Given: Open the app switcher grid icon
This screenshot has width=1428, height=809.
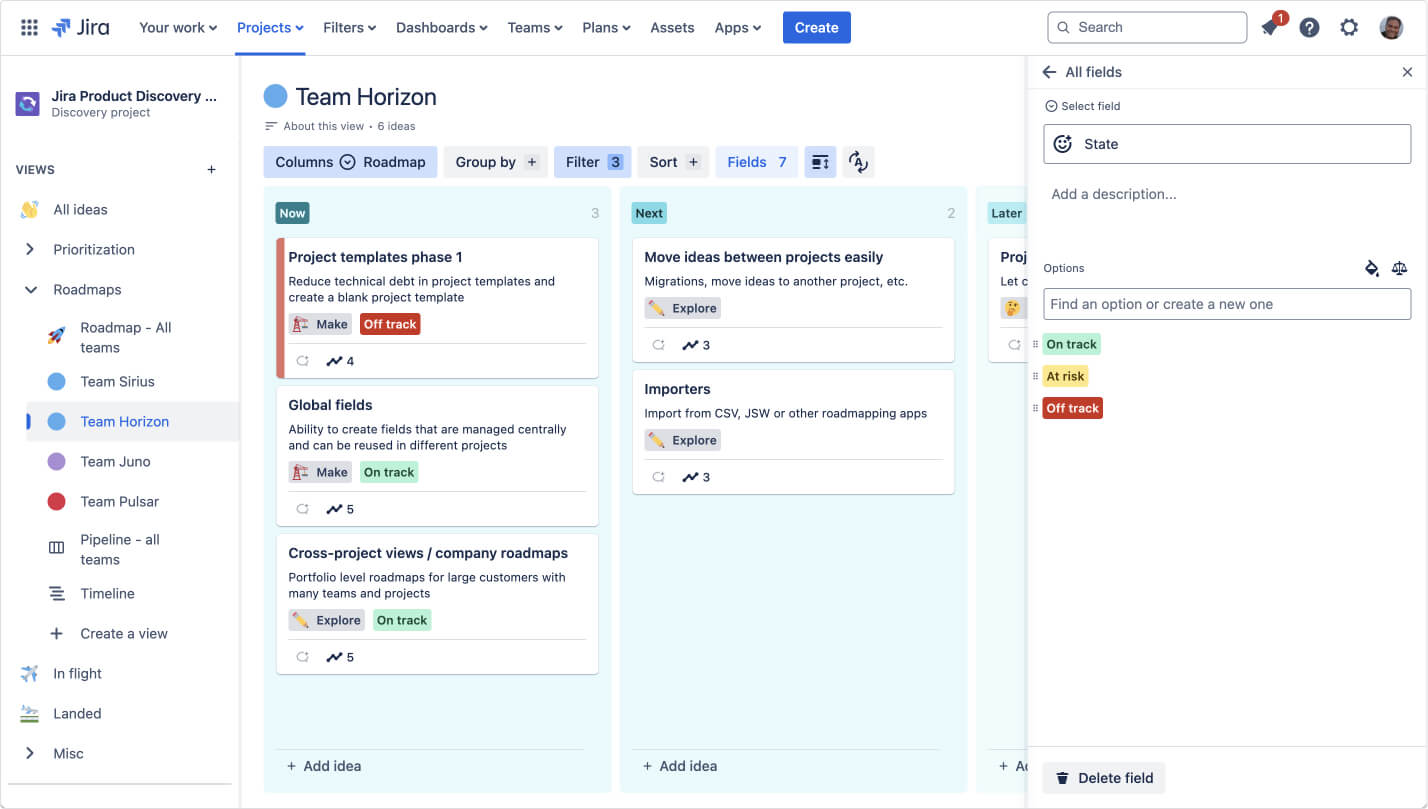Looking at the screenshot, I should click(x=27, y=27).
